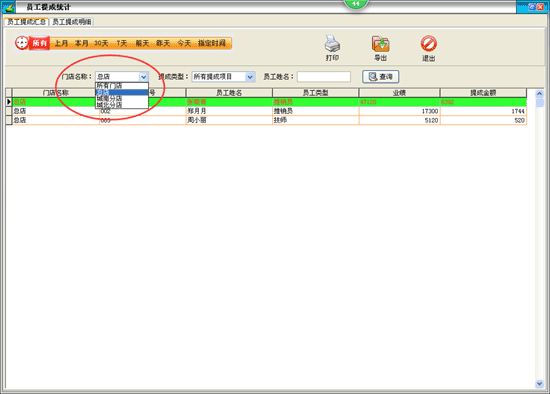The height and width of the screenshot is (394, 550).
Task: Choose 指定时间 time range option
Action: [x=212, y=43]
